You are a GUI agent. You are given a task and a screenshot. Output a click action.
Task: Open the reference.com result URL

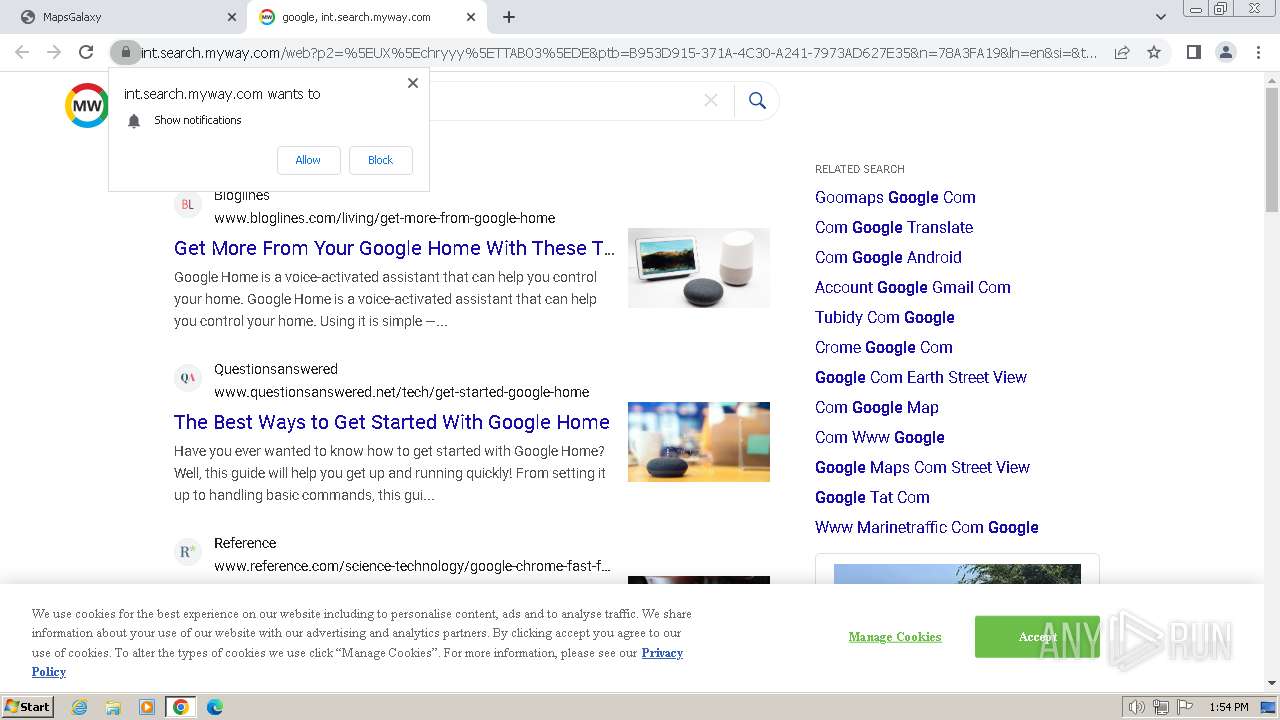tap(412, 566)
